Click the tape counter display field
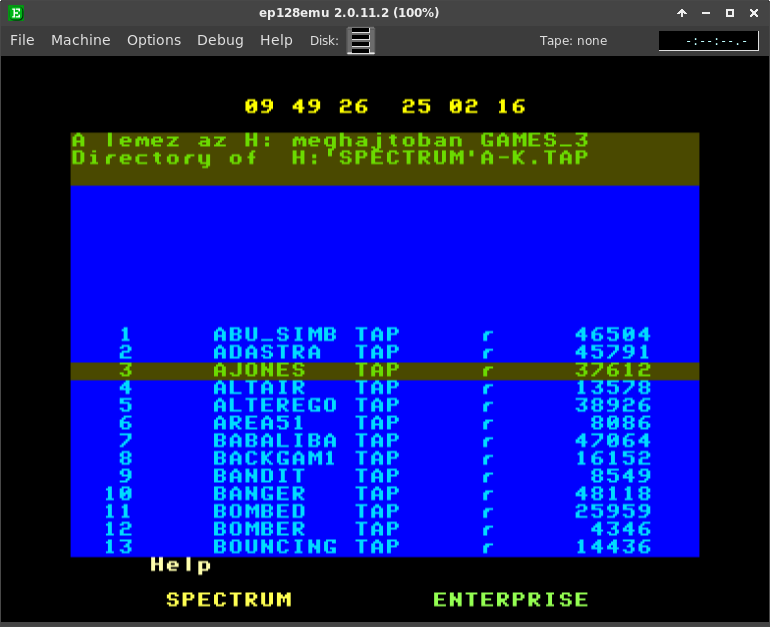Image resolution: width=770 pixels, height=627 pixels. coord(708,41)
